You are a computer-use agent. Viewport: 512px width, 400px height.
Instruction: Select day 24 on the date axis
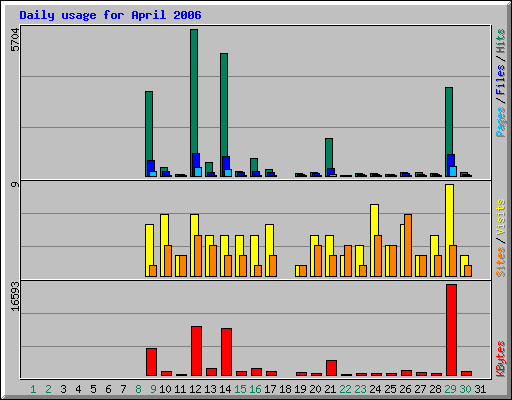point(375,389)
